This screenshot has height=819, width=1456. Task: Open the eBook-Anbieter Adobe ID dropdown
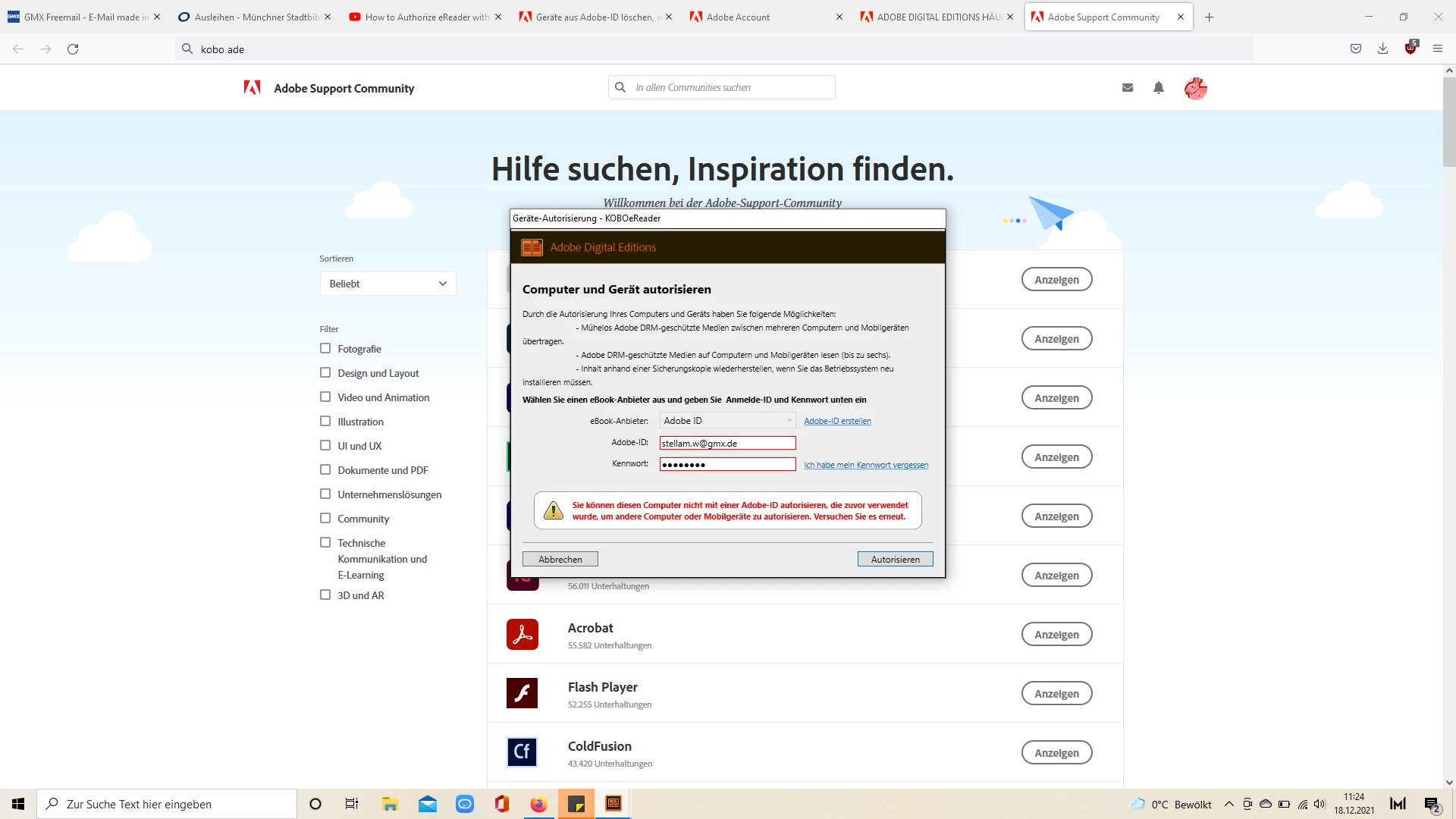tap(726, 421)
